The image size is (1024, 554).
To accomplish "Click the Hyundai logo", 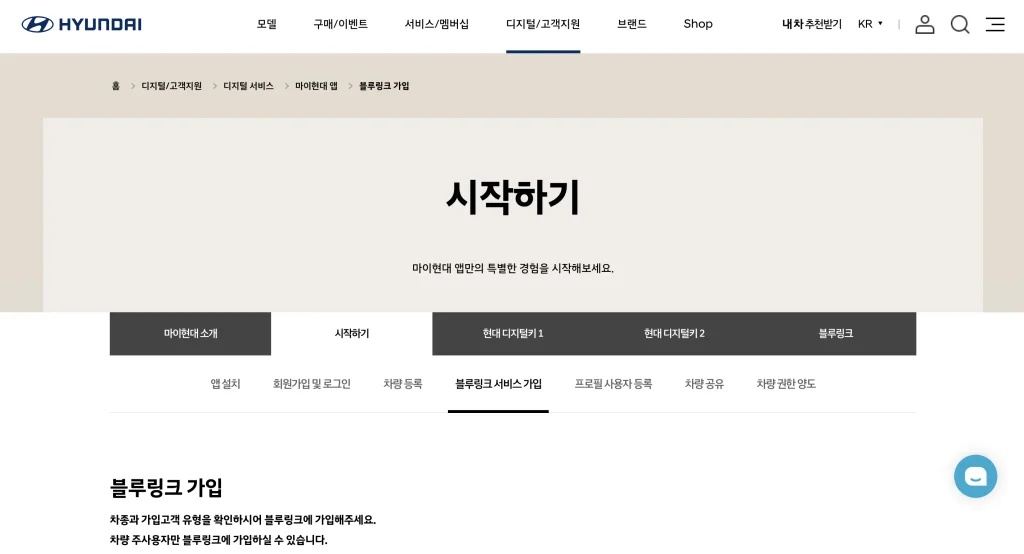I will [82, 24].
